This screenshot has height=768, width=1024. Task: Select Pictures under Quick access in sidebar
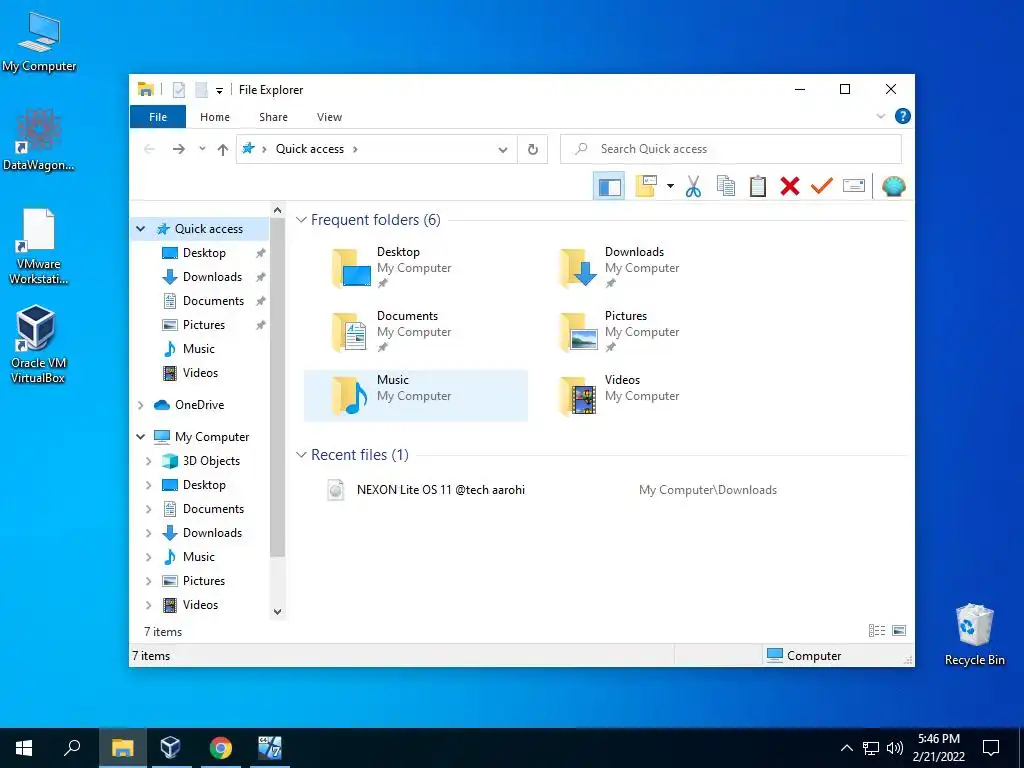point(204,325)
